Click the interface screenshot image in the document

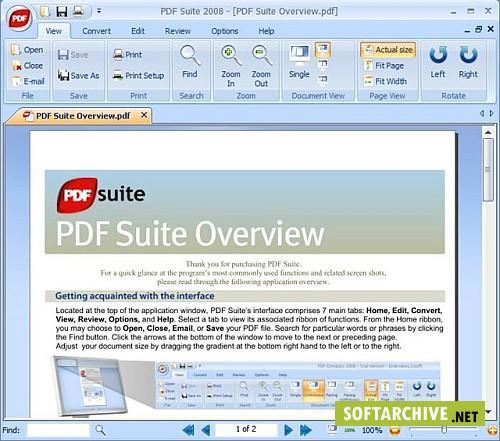coord(246,387)
